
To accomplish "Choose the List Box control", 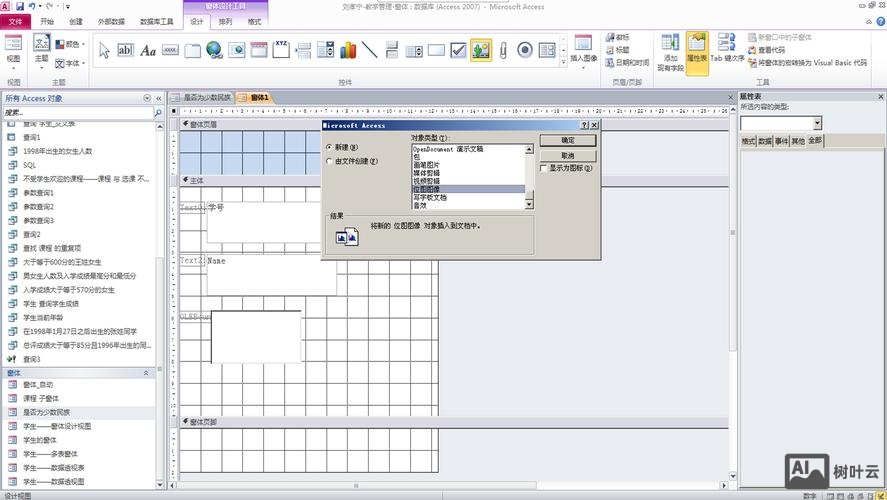I will pyautogui.click(x=414, y=51).
